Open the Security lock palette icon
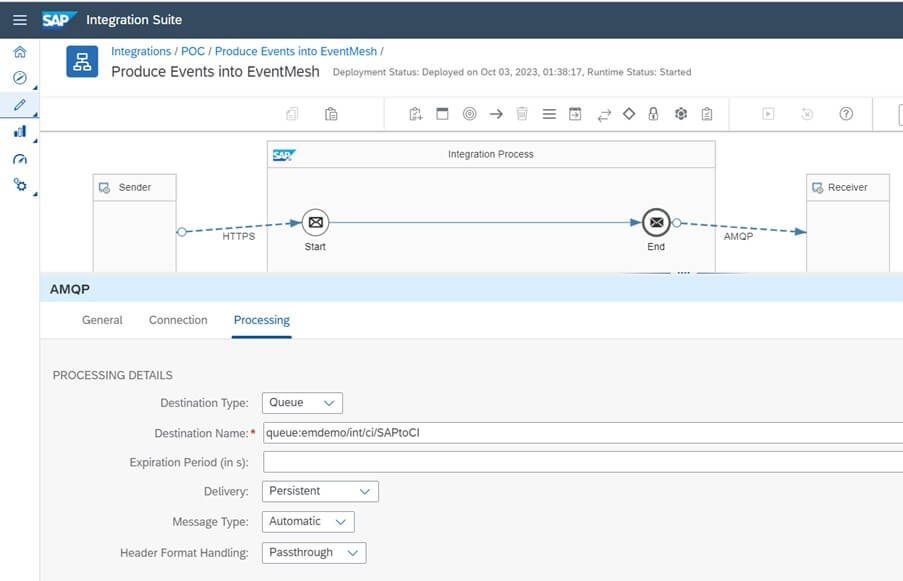The image size is (903, 581). (653, 114)
